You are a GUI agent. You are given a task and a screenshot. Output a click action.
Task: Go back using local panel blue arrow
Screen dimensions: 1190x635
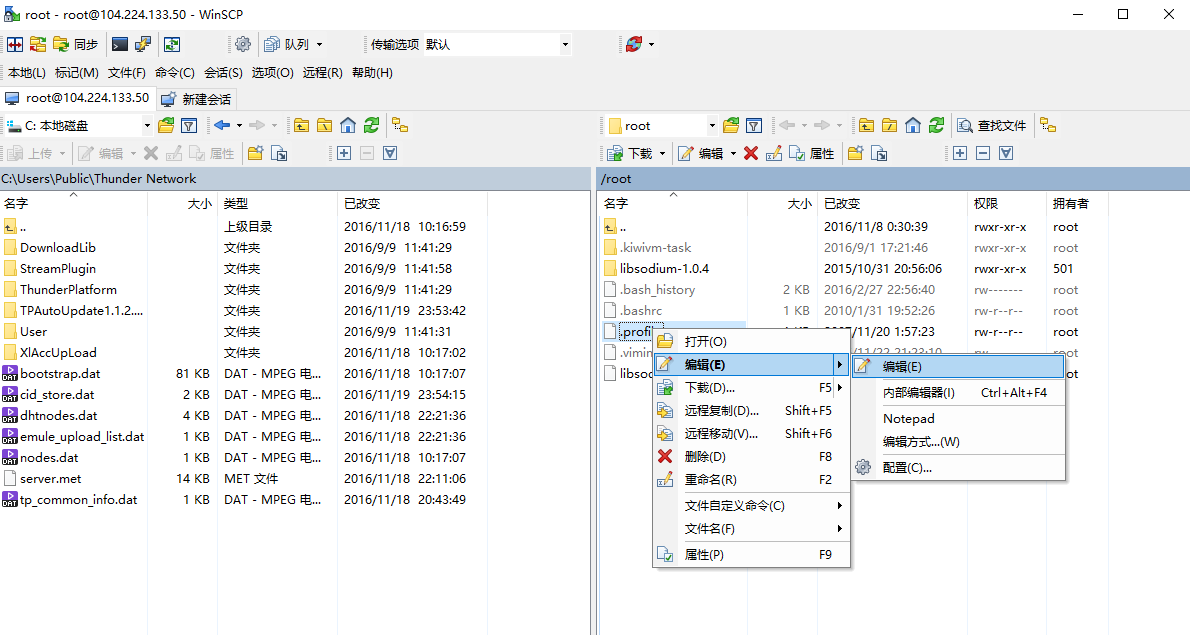[222, 125]
